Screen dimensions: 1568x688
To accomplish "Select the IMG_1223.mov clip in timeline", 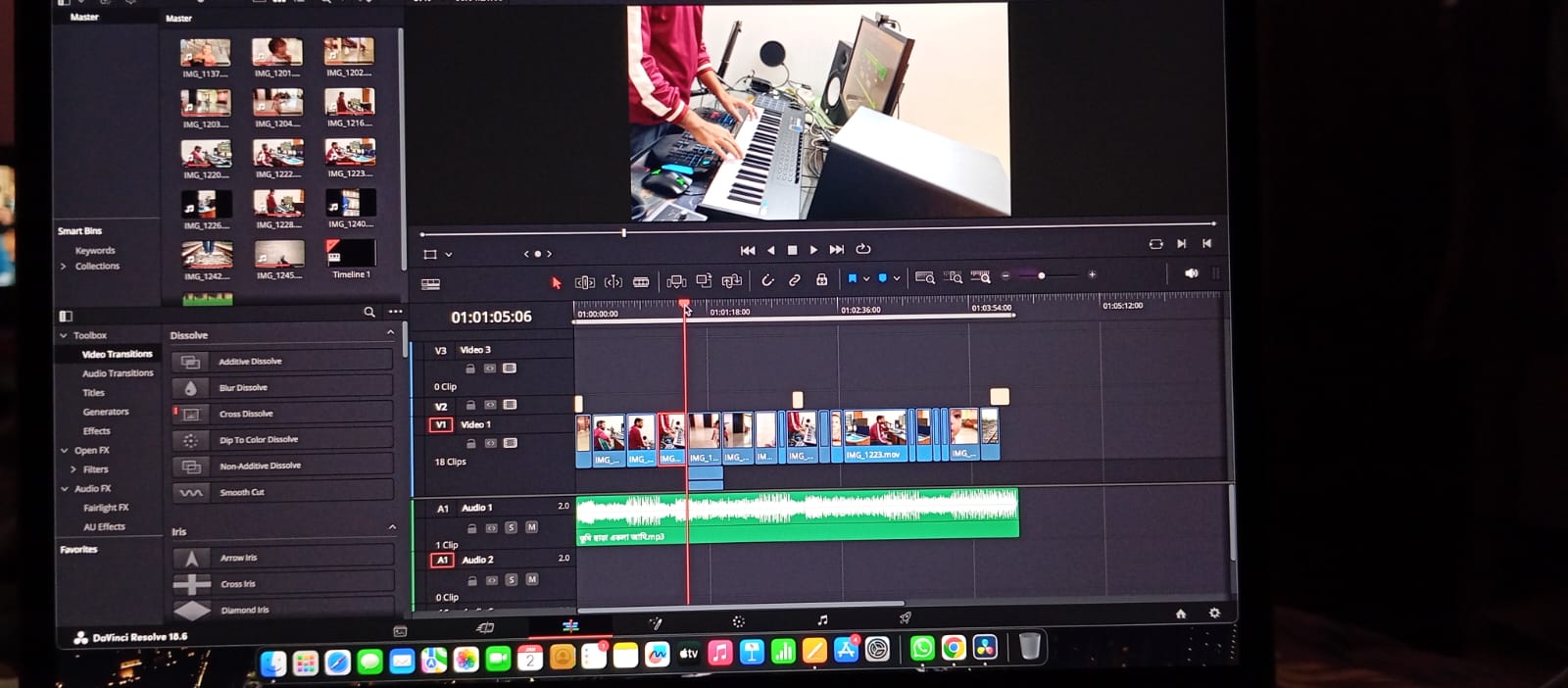I will coord(876,436).
